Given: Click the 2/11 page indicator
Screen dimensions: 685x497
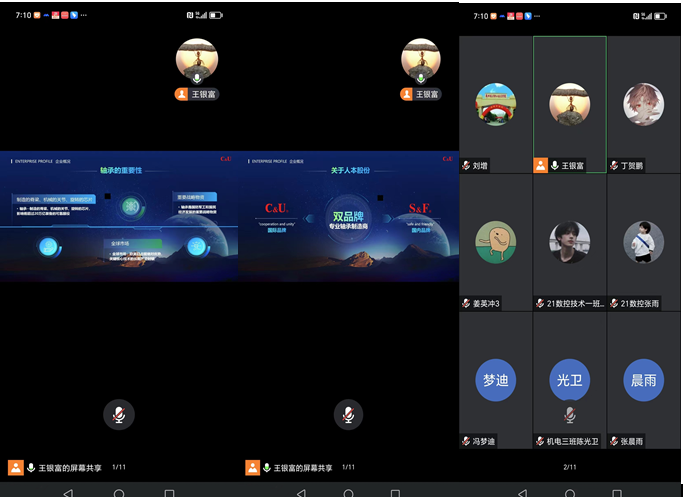Looking at the screenshot, I should tap(570, 467).
